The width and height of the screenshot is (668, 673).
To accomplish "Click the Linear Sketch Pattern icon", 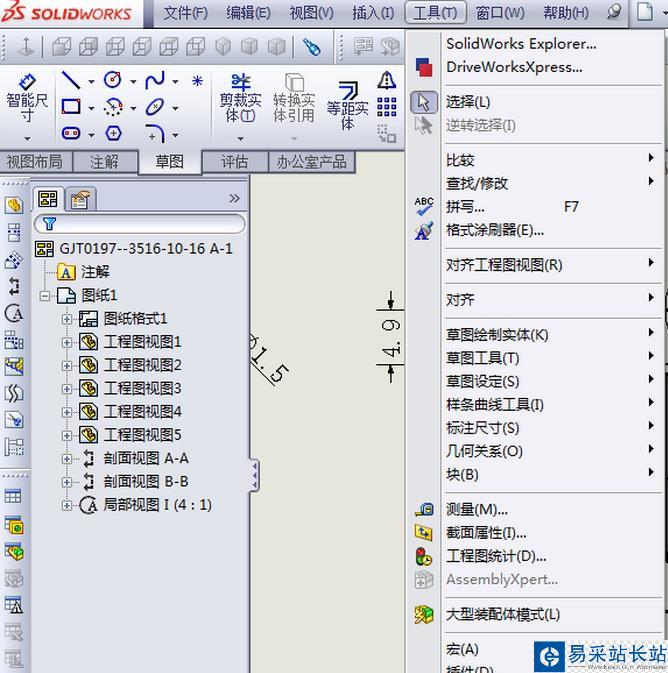I will [x=387, y=107].
